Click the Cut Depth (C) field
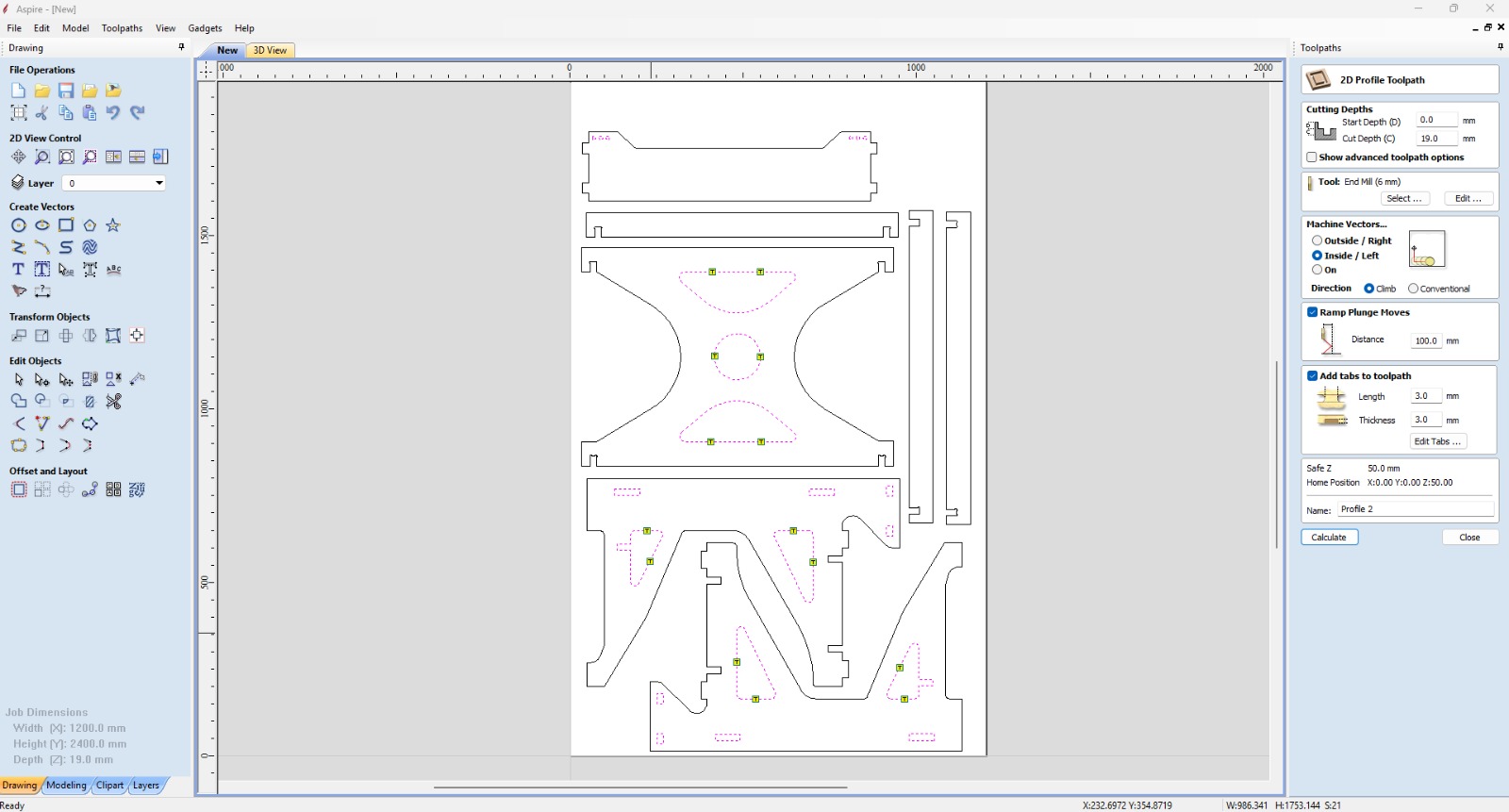The image size is (1509, 812). click(x=1436, y=139)
